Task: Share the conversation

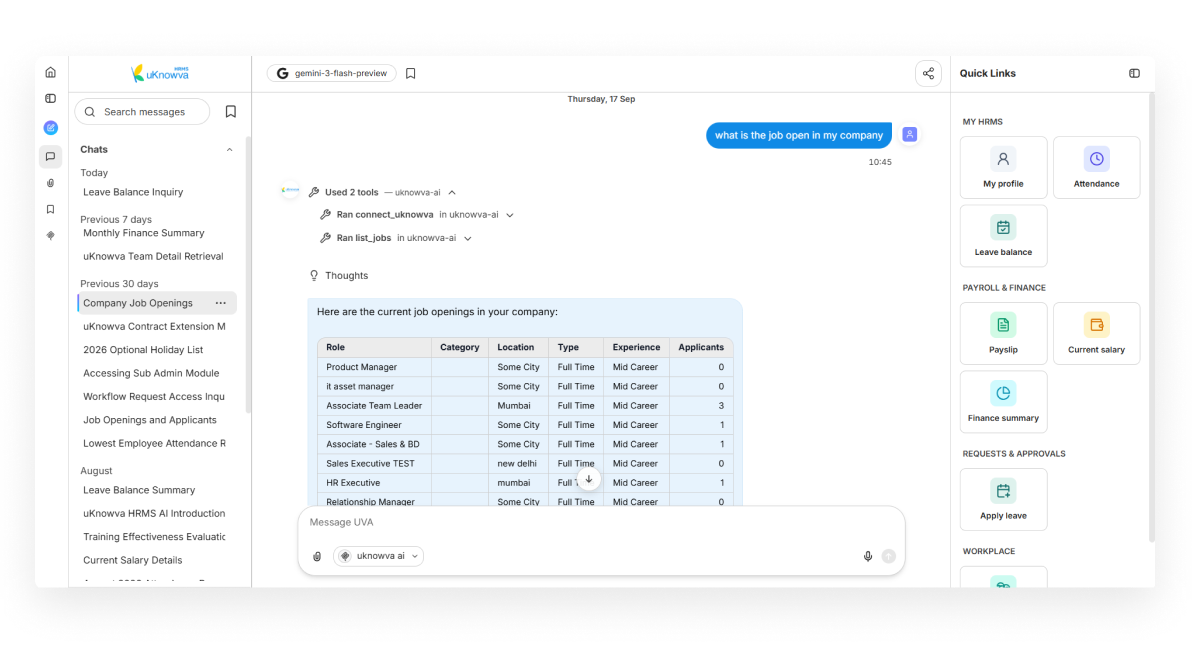Action: 928,74
